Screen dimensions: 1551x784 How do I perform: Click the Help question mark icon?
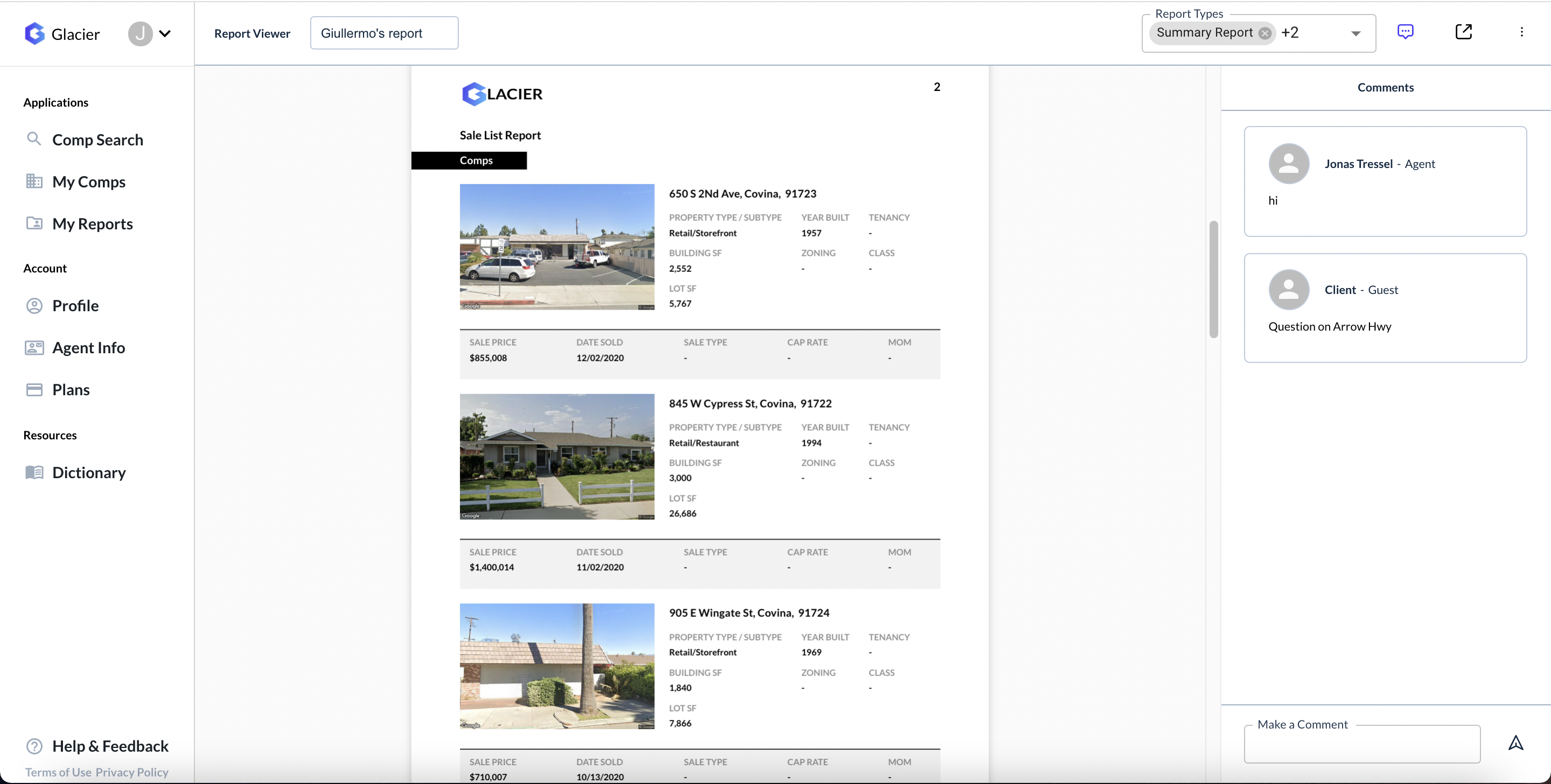pyautogui.click(x=34, y=746)
